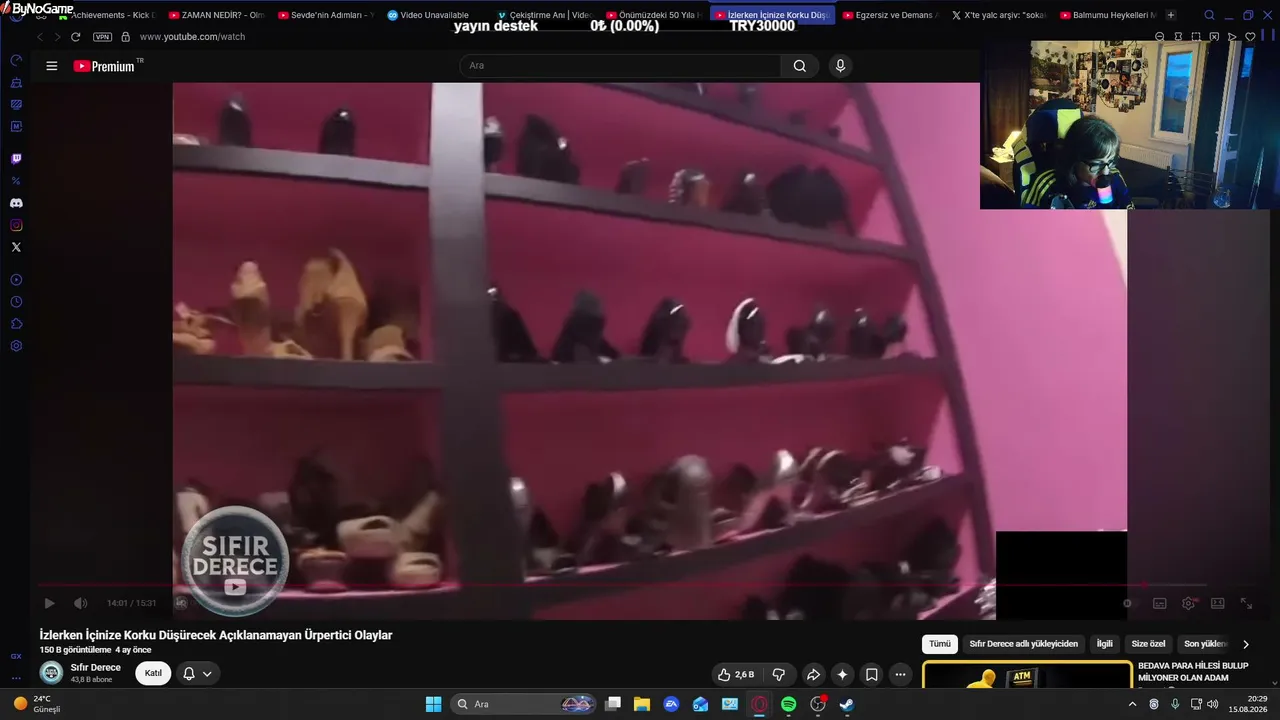Toggle subtitles in the video player

pos(1160,603)
